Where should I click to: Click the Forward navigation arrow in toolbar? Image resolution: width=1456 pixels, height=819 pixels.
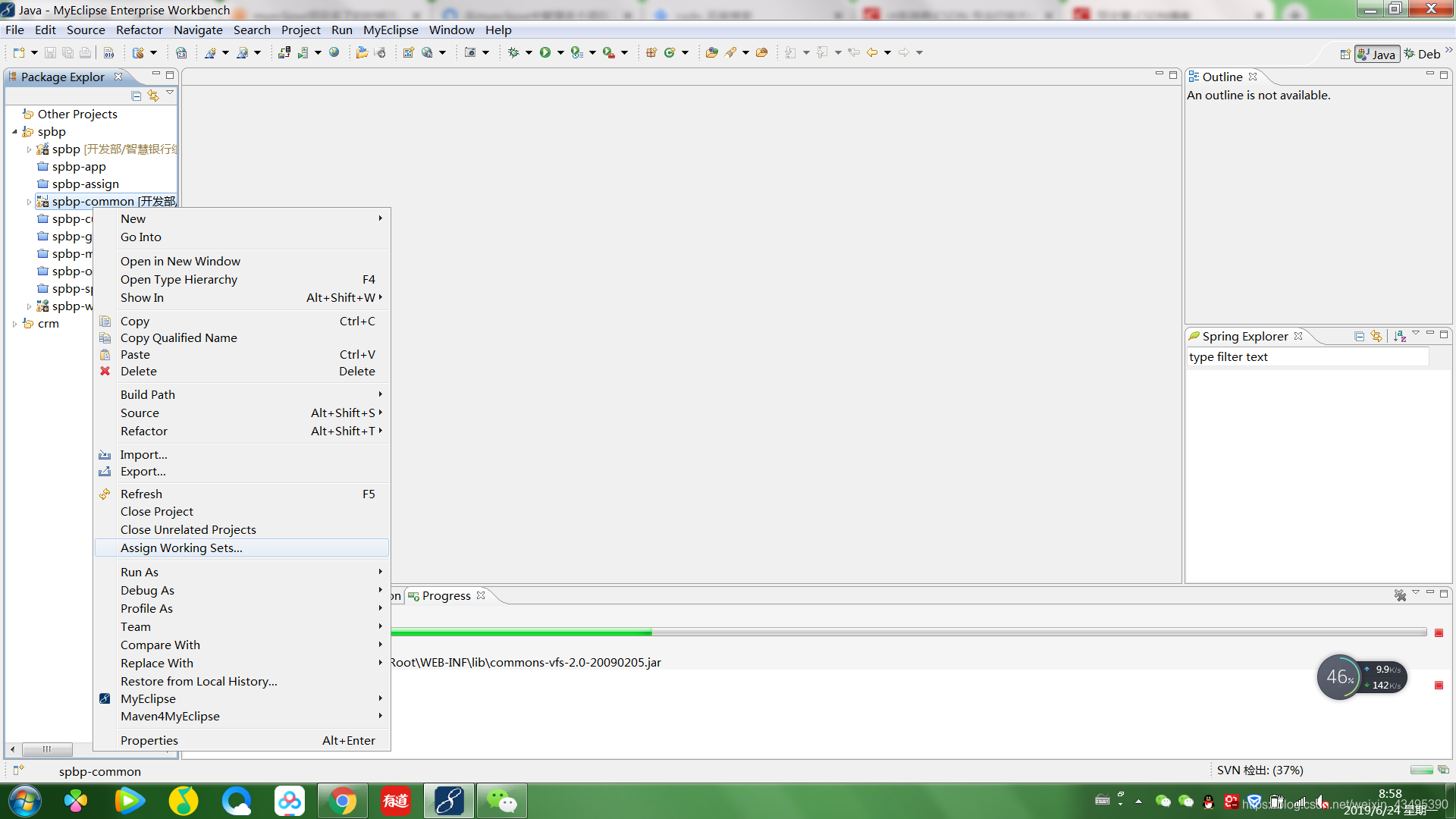904,52
